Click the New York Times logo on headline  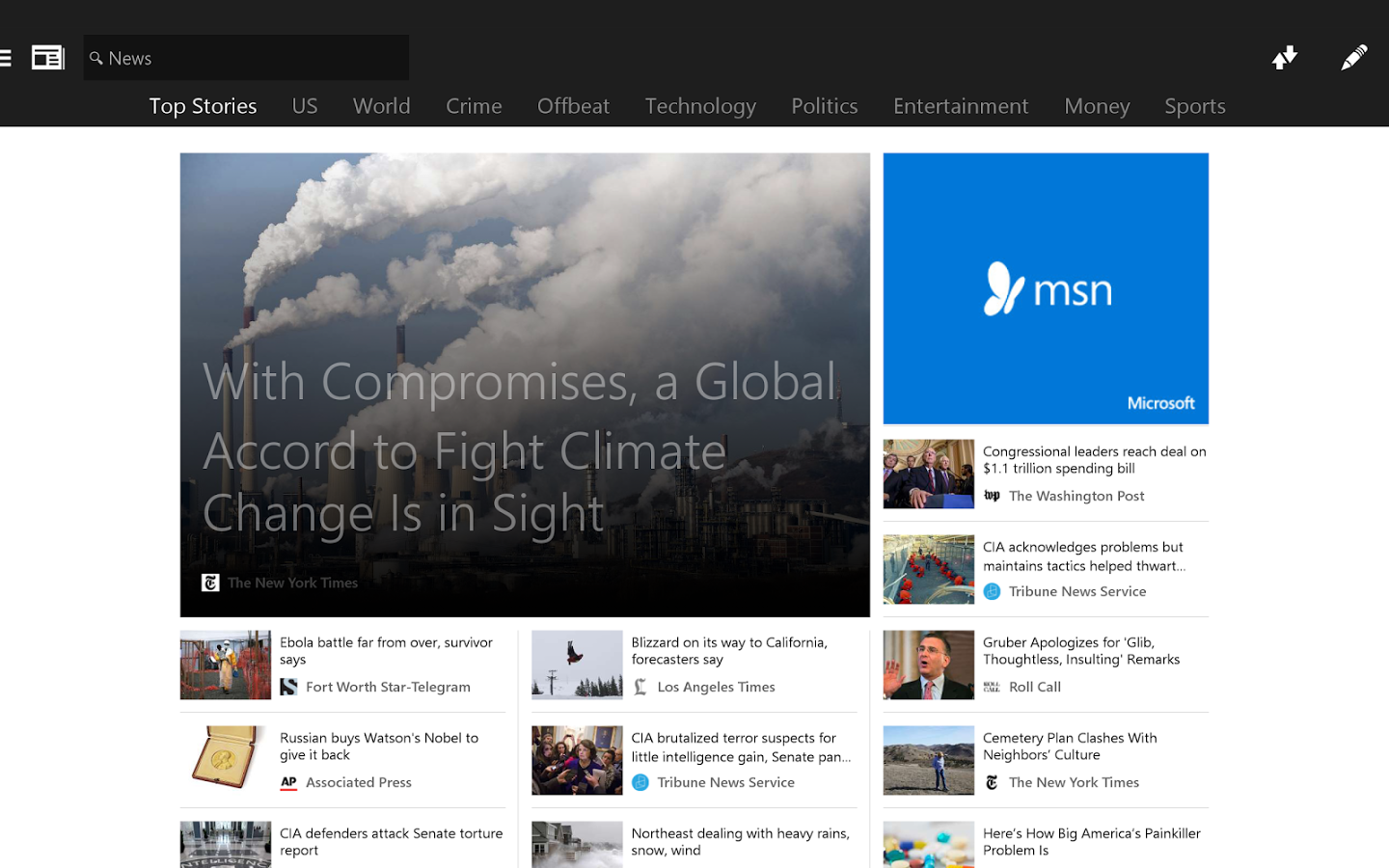click(210, 583)
